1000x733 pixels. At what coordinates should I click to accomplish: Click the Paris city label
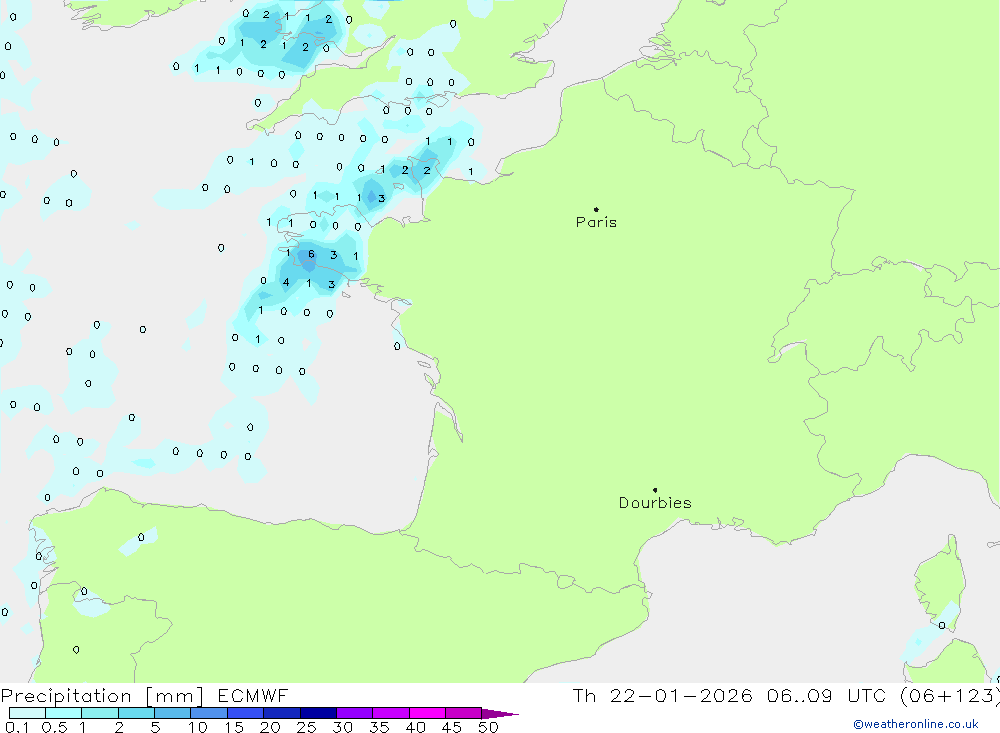coord(596,222)
